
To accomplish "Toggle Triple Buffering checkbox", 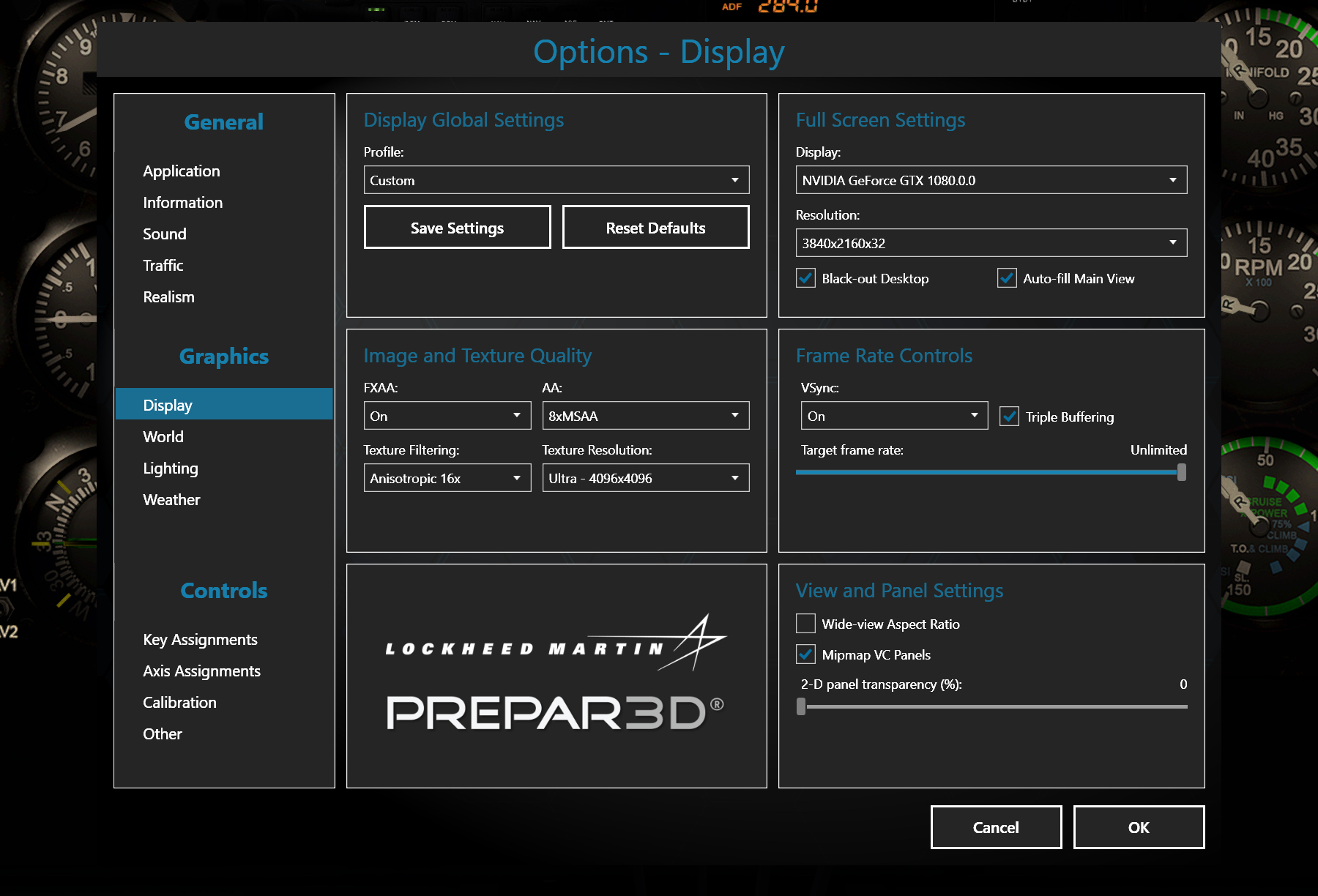I will coord(1009,417).
